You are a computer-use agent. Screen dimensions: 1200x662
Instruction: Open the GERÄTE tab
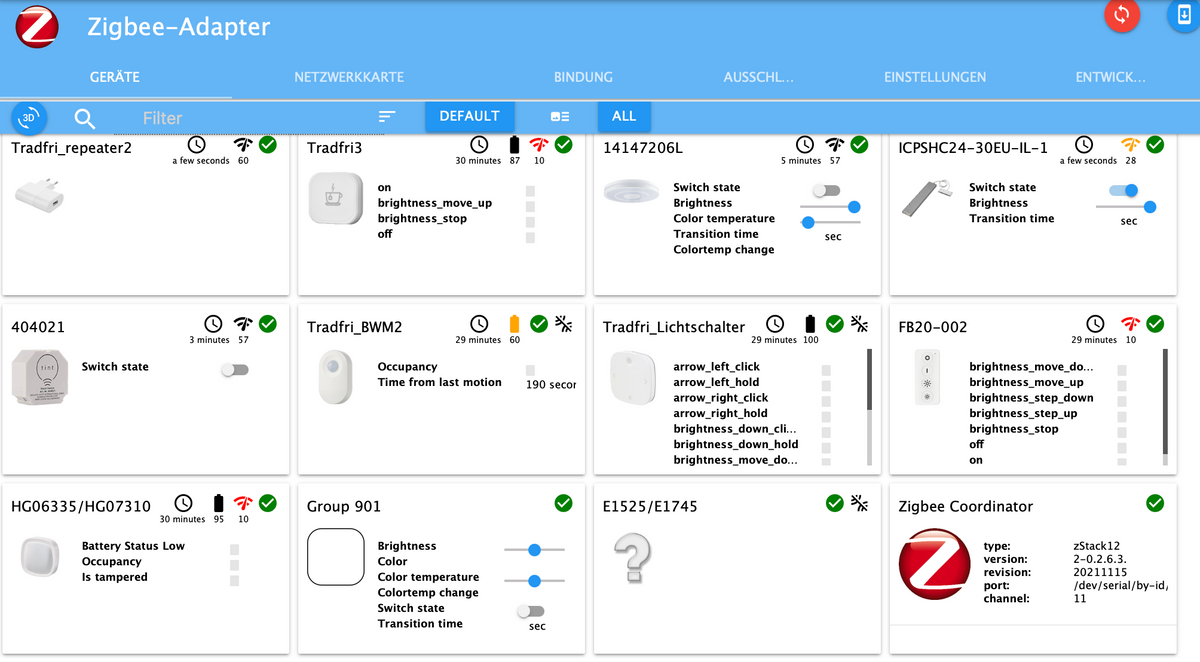click(x=115, y=77)
